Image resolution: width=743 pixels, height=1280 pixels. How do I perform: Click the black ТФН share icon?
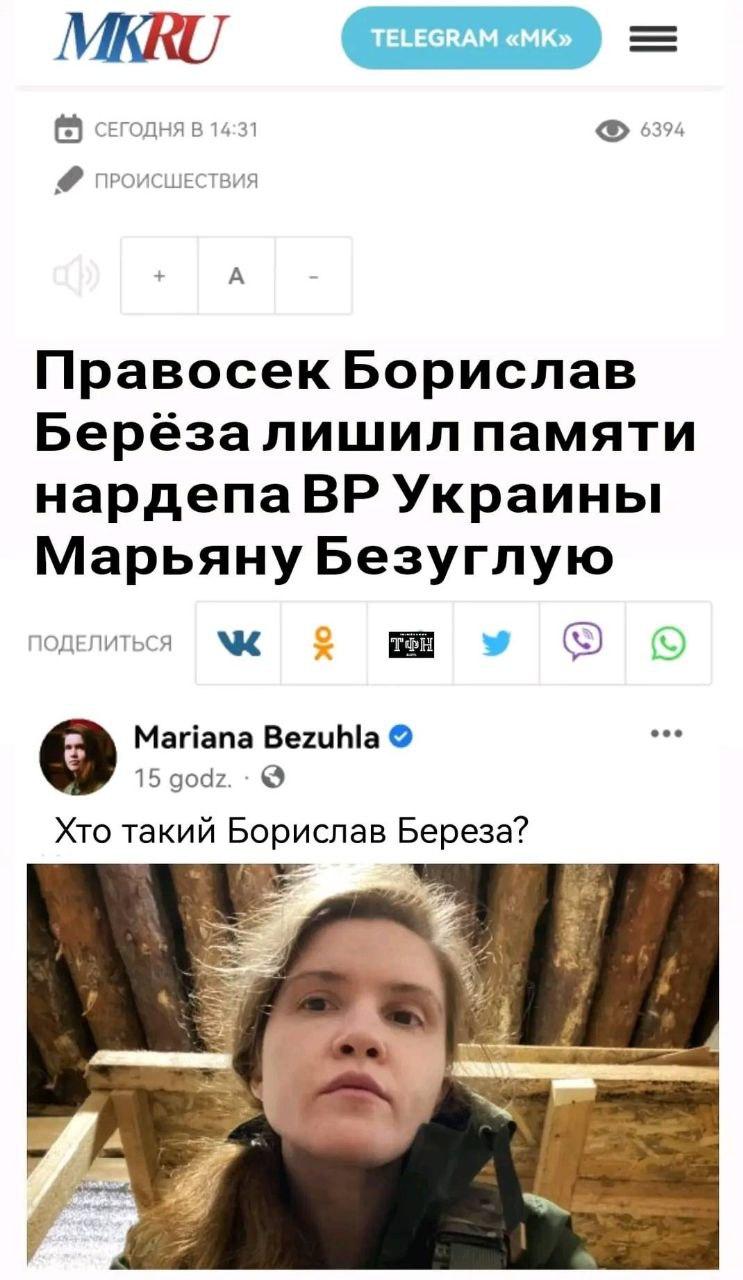(410, 643)
